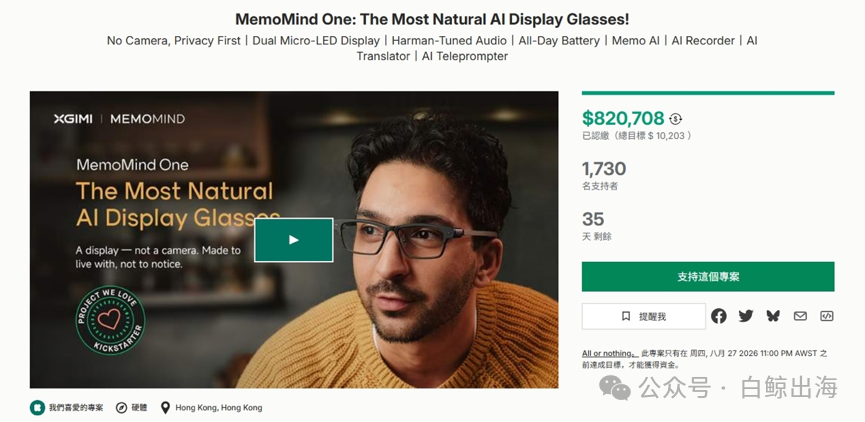
Task: Open the embed code icon
Action: click(x=826, y=316)
